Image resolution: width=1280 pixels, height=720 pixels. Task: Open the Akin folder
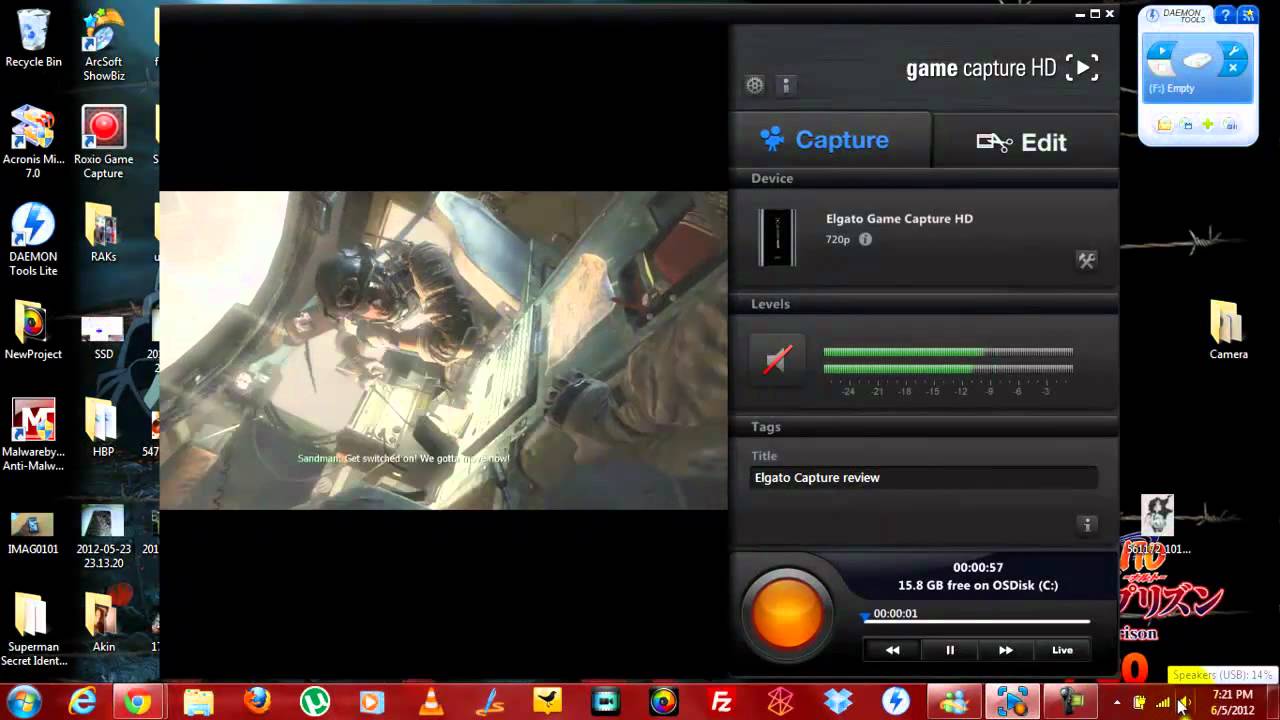pyautogui.click(x=103, y=623)
